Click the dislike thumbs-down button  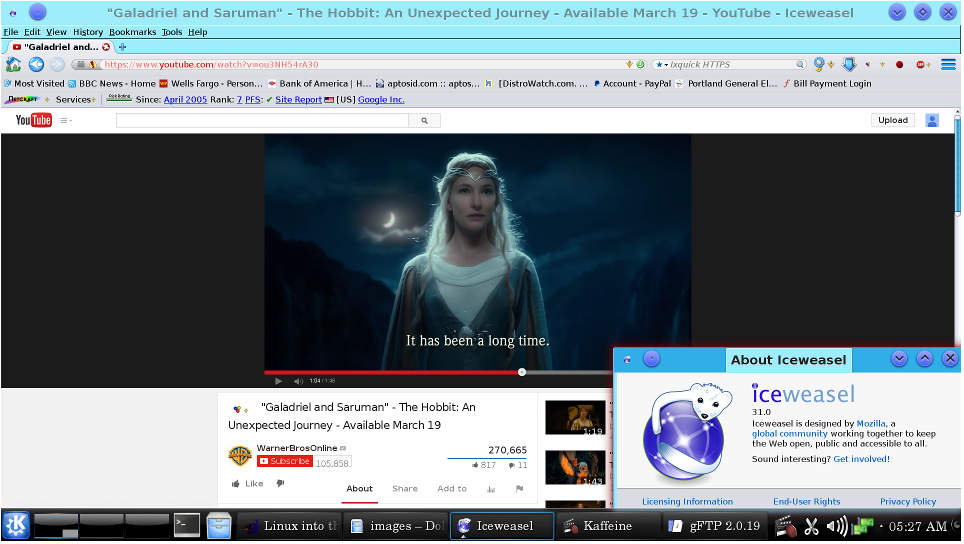tap(280, 484)
